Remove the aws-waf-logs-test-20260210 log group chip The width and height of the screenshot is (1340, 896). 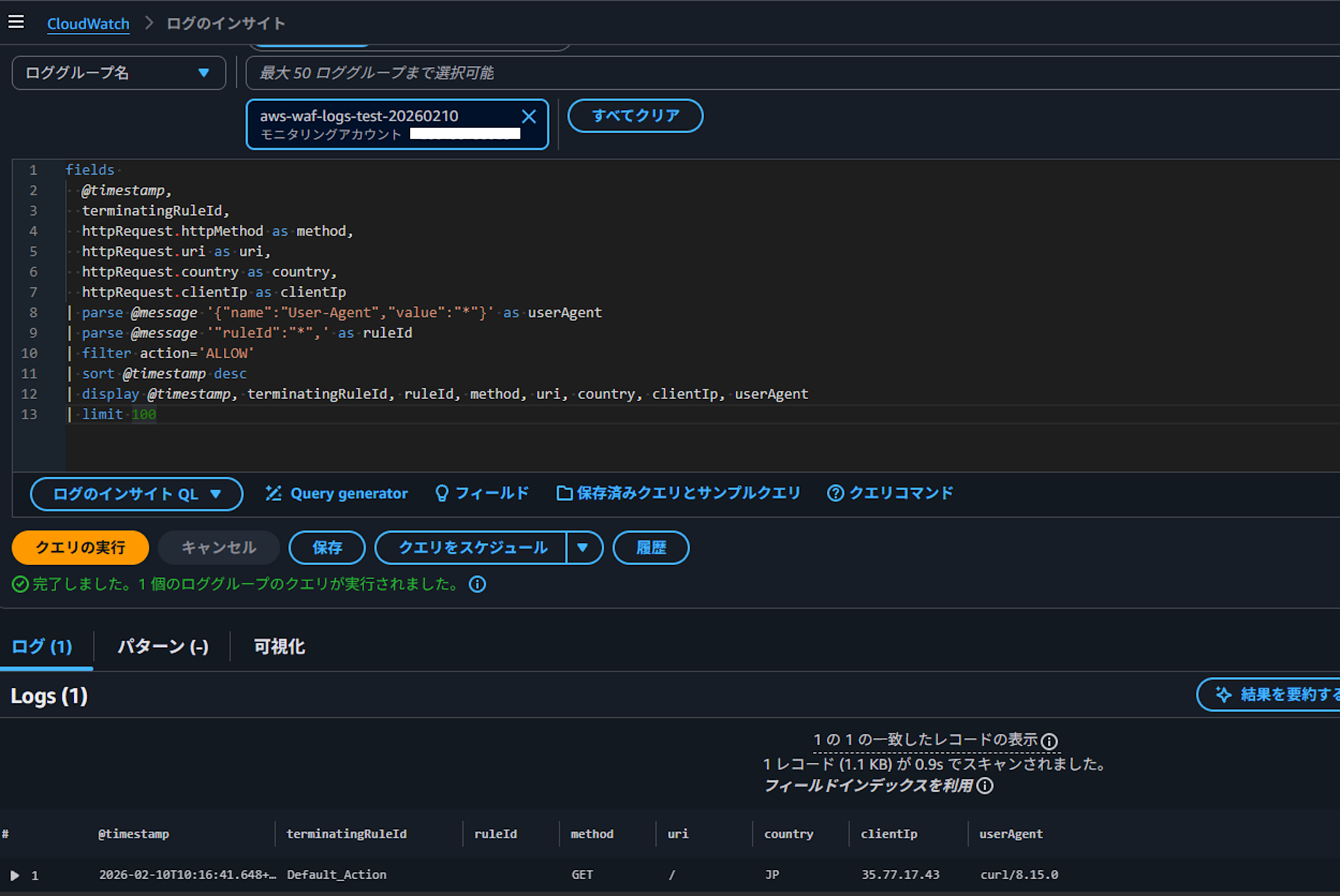[529, 117]
